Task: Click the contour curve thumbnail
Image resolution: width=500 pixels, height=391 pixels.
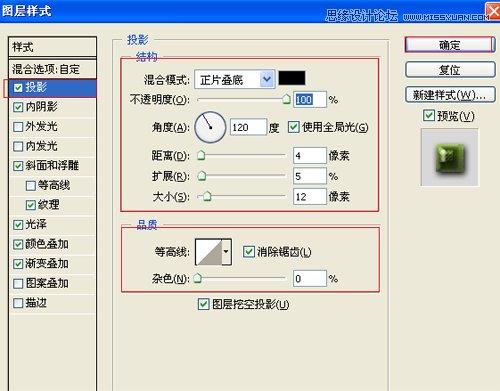Action: [x=209, y=252]
